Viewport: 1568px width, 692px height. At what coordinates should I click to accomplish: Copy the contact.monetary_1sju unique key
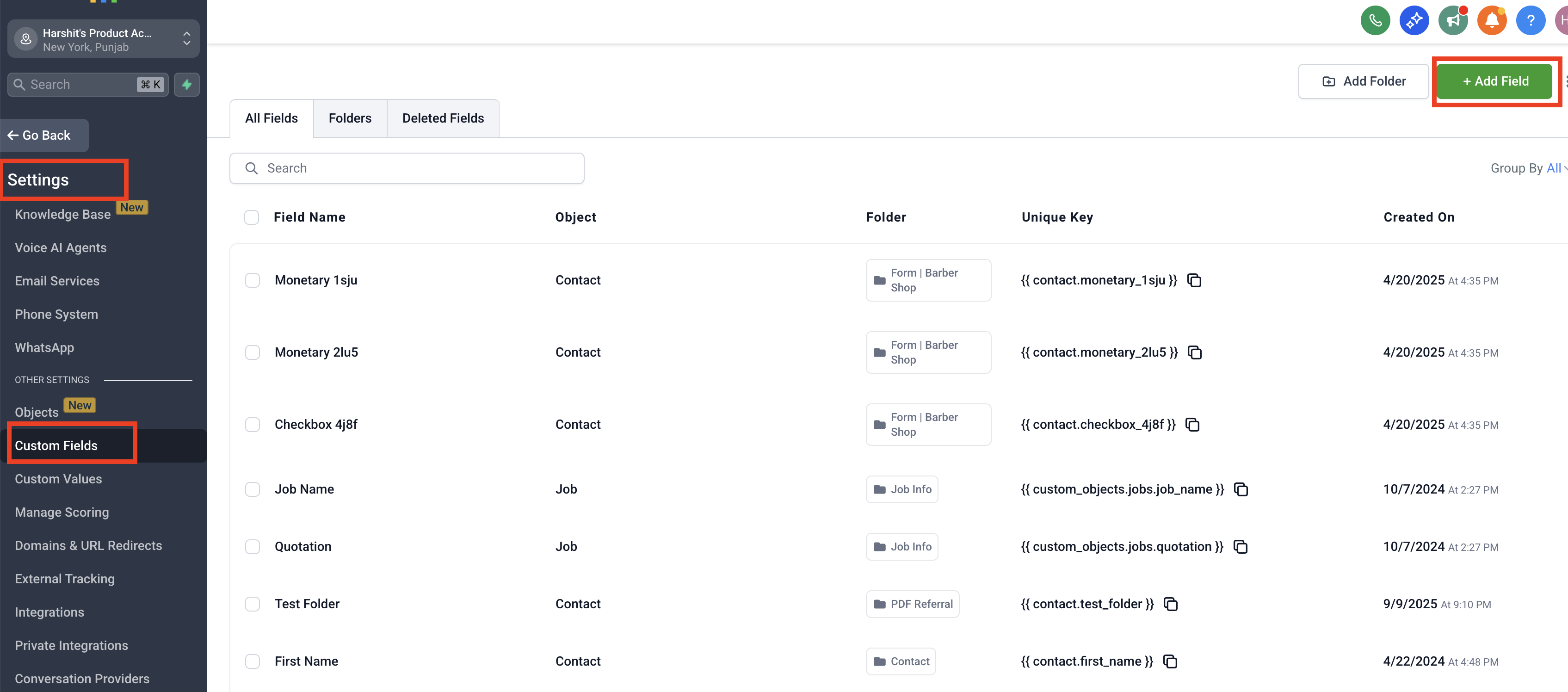[x=1194, y=281]
